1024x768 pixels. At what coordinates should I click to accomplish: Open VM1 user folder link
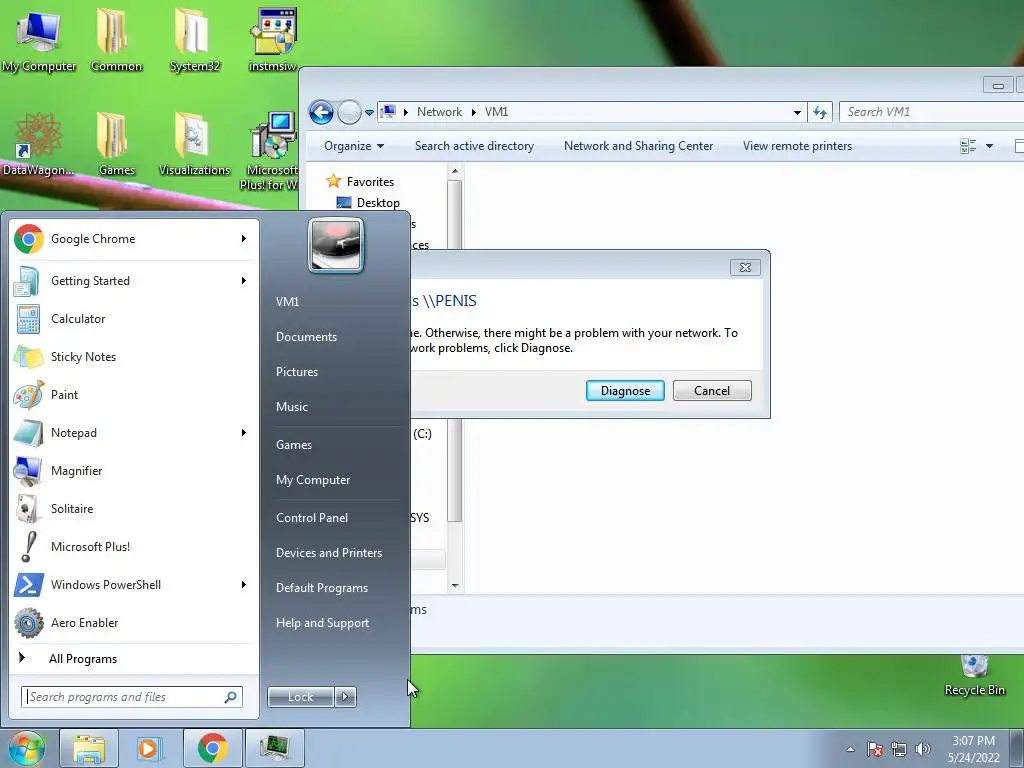[x=287, y=302]
